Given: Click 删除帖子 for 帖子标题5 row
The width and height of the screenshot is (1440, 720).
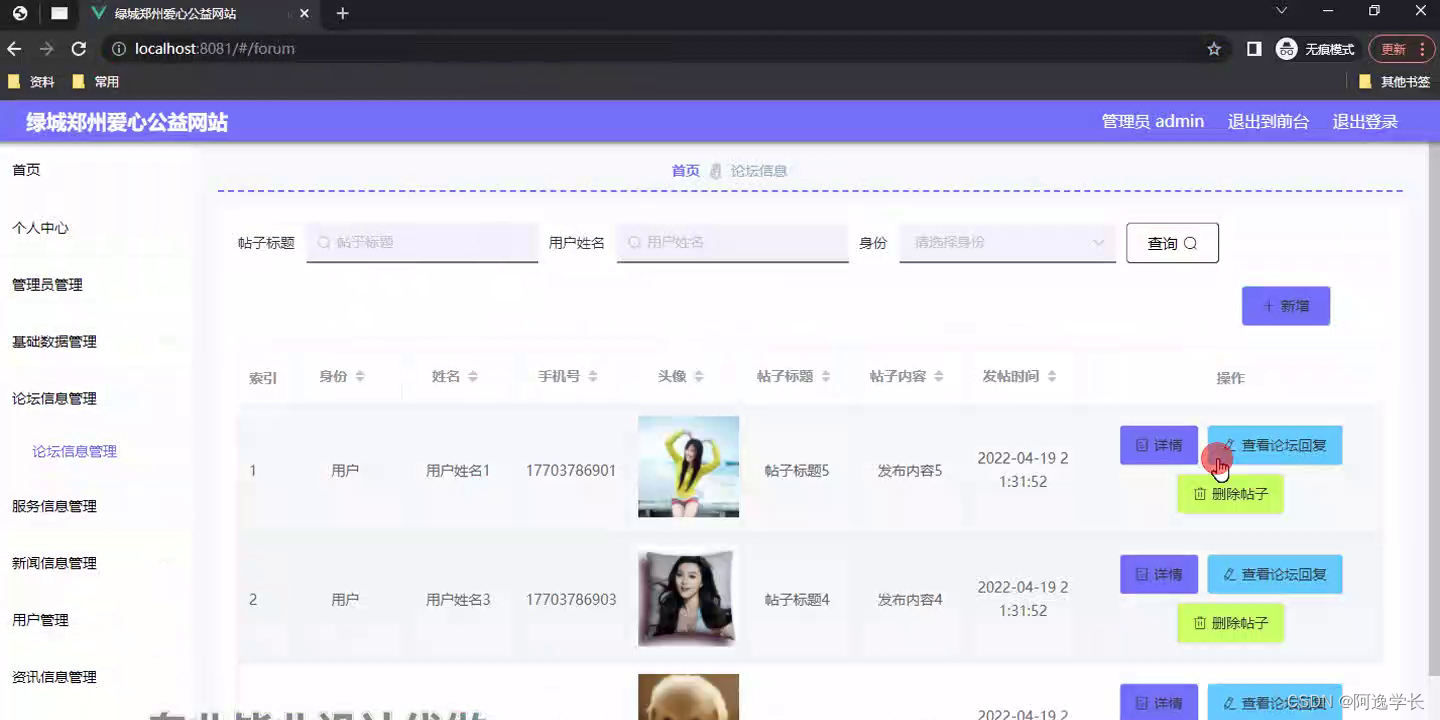Looking at the screenshot, I should click(1230, 494).
